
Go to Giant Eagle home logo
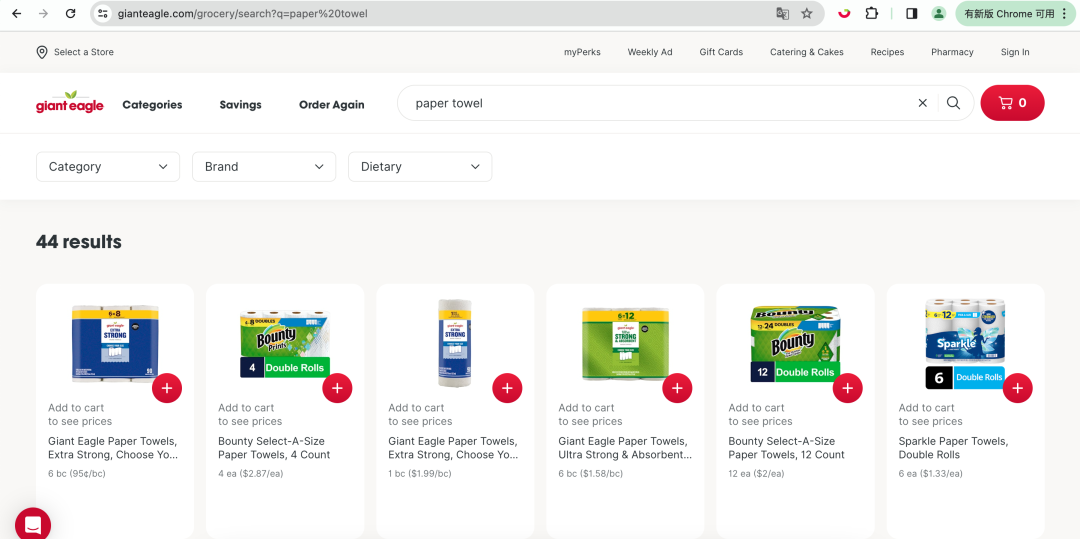70,102
